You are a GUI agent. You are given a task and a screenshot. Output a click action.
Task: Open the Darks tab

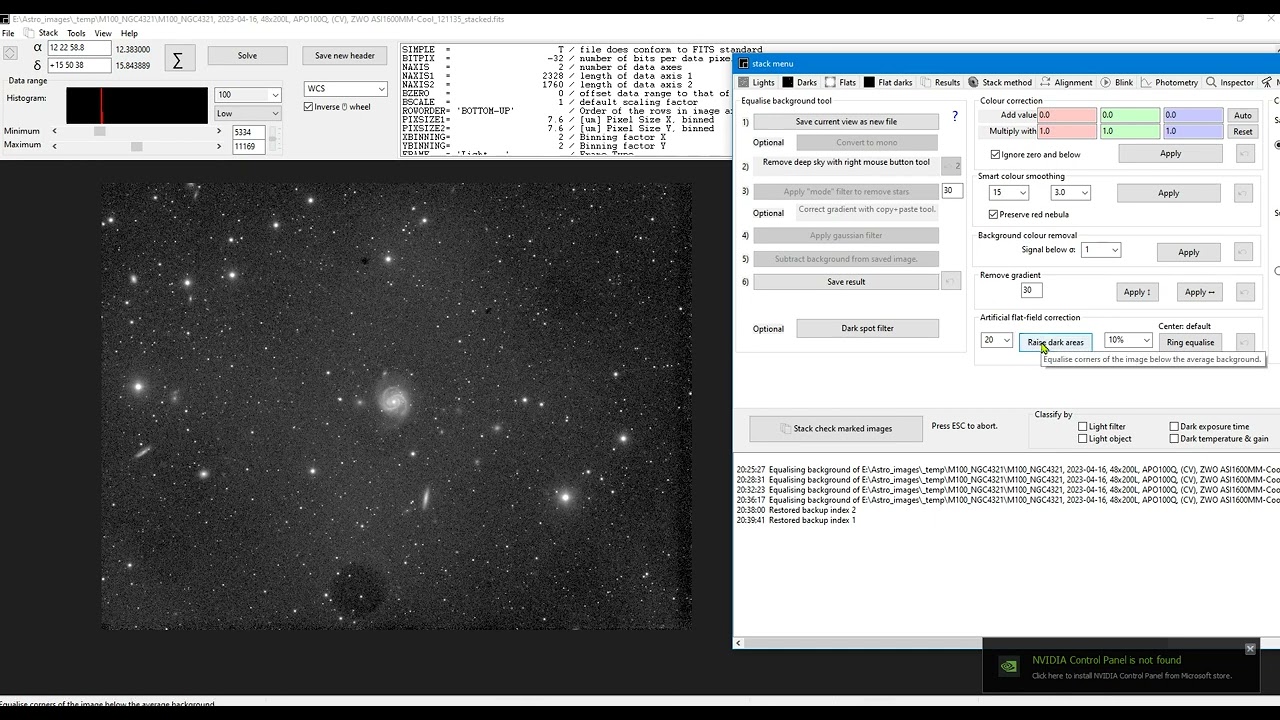tap(800, 82)
